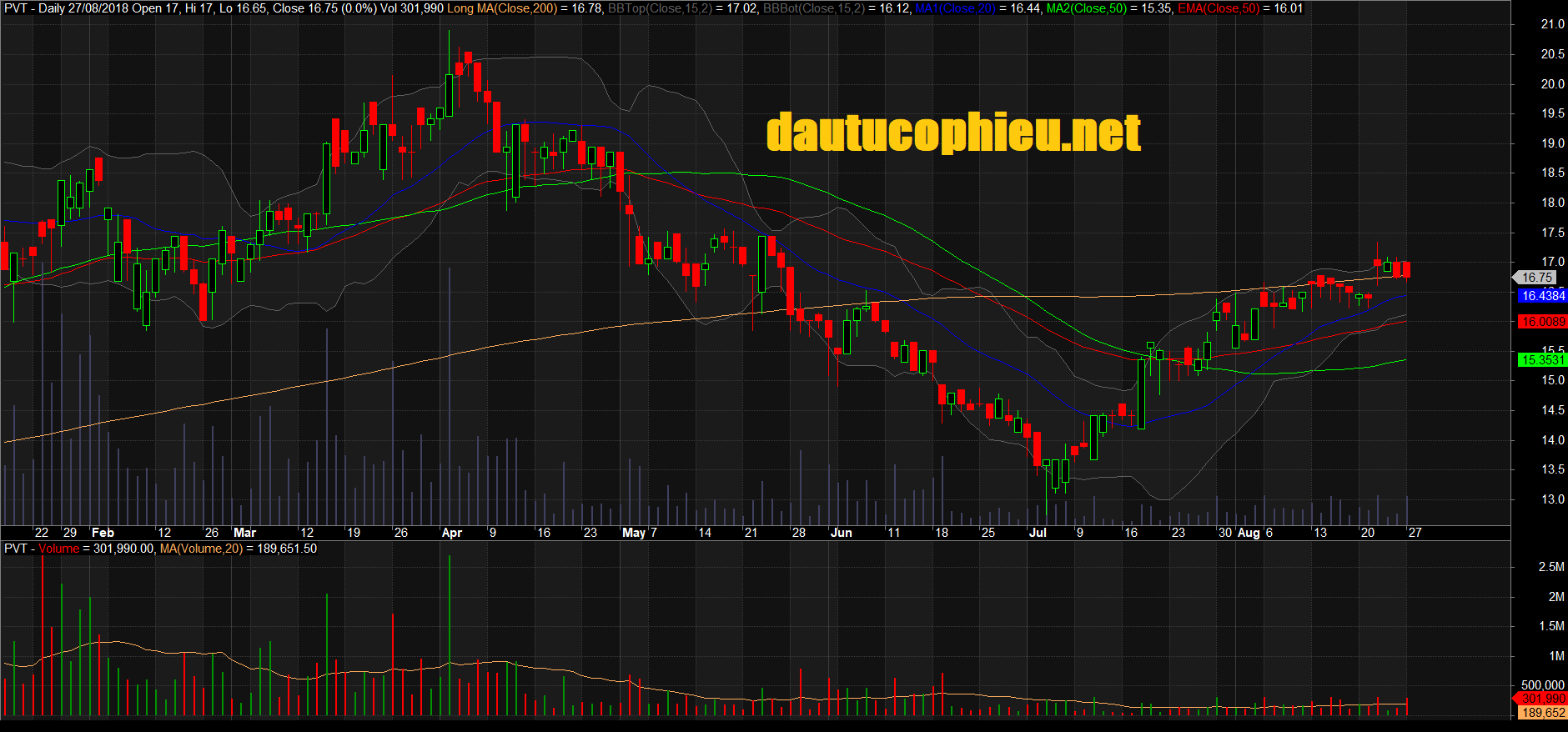The height and width of the screenshot is (732, 1568).
Task: Click the 30 label on the date axis
Action: [x=1225, y=533]
